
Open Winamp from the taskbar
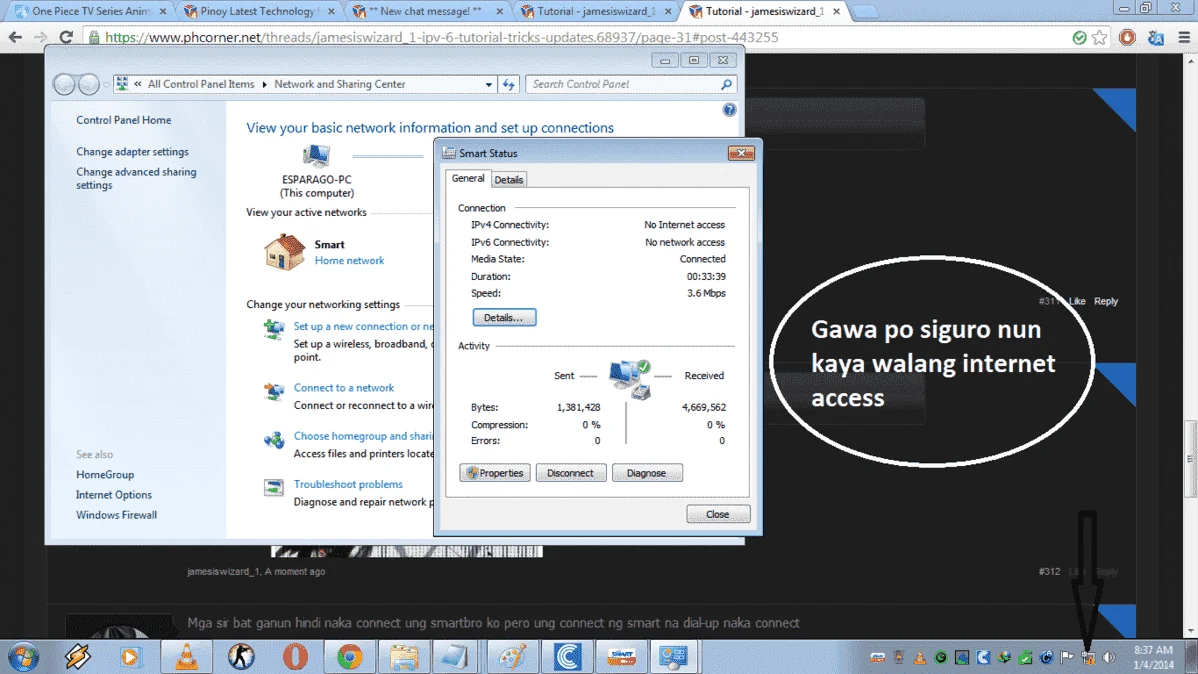77,656
